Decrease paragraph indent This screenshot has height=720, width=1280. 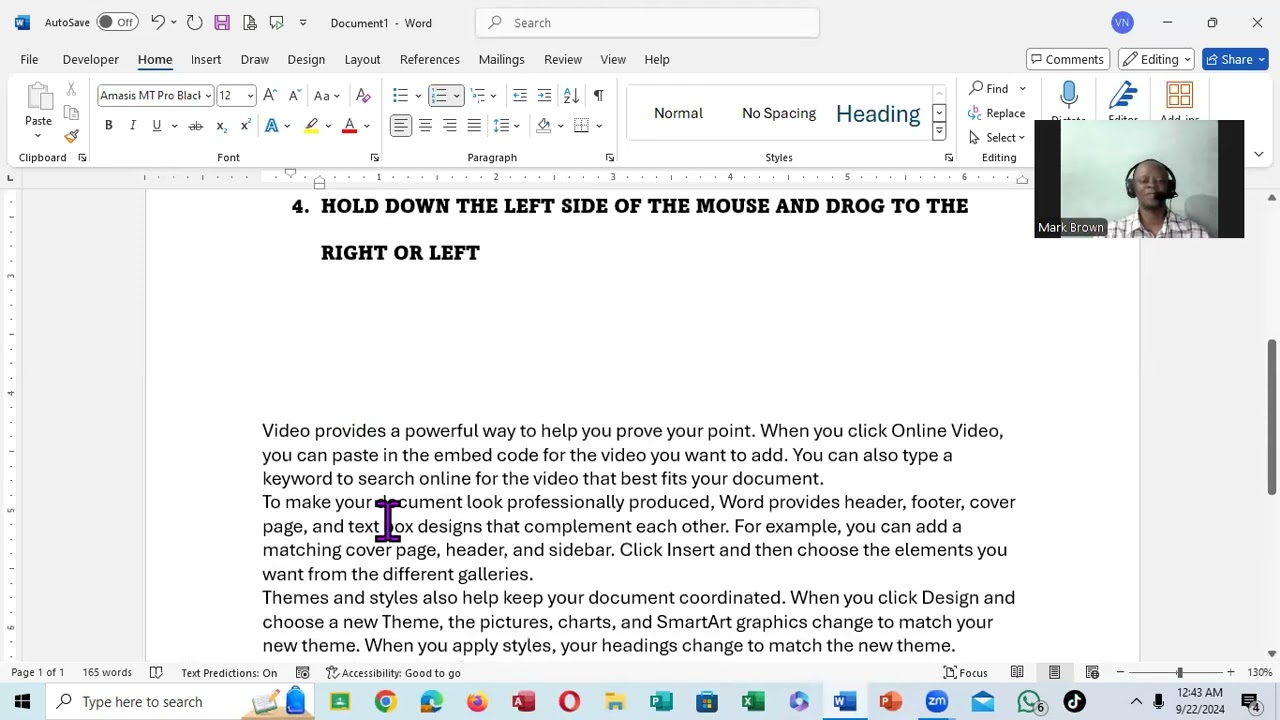click(520, 95)
